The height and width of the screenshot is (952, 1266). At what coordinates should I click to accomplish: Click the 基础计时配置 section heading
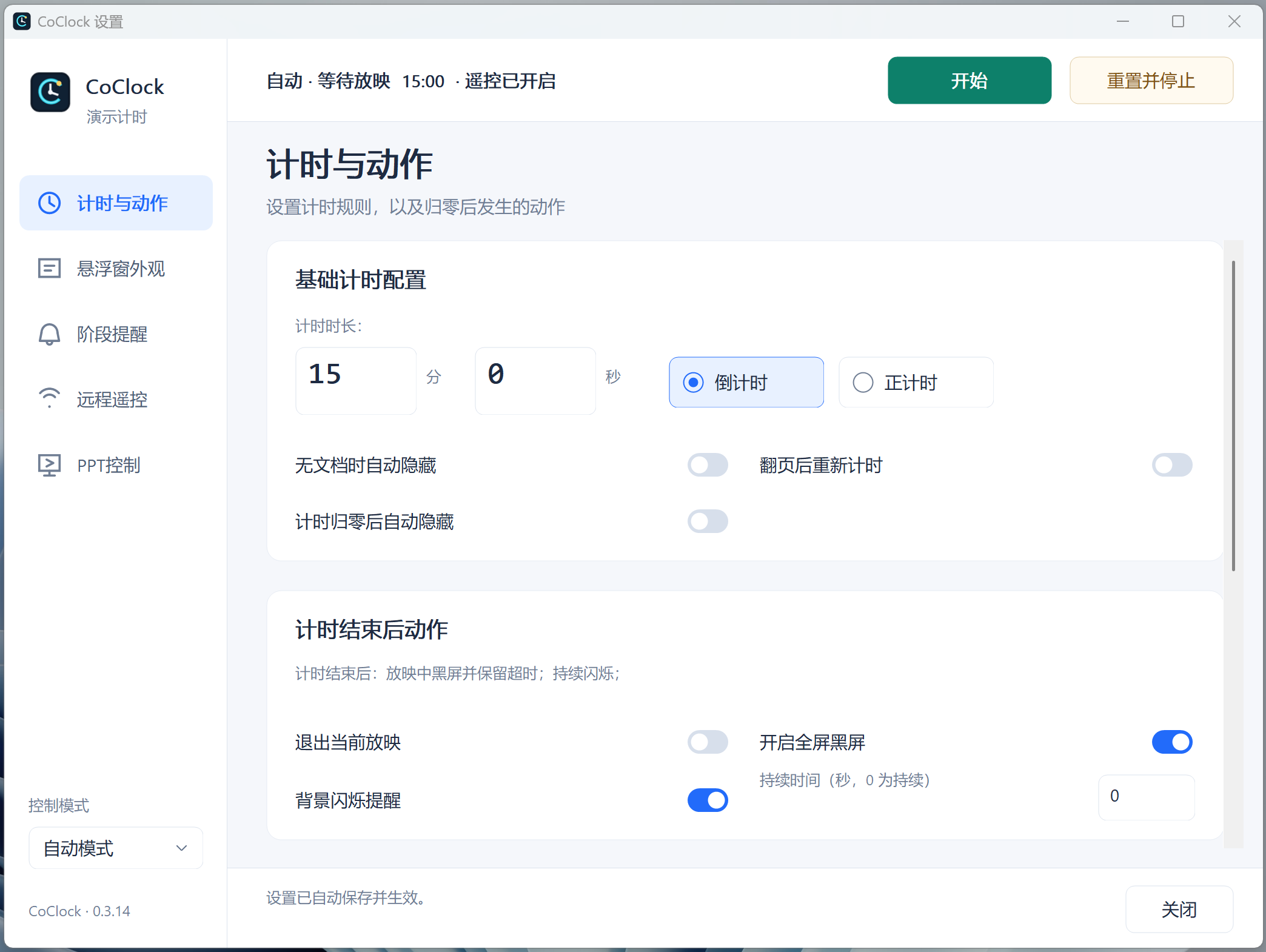click(x=361, y=280)
